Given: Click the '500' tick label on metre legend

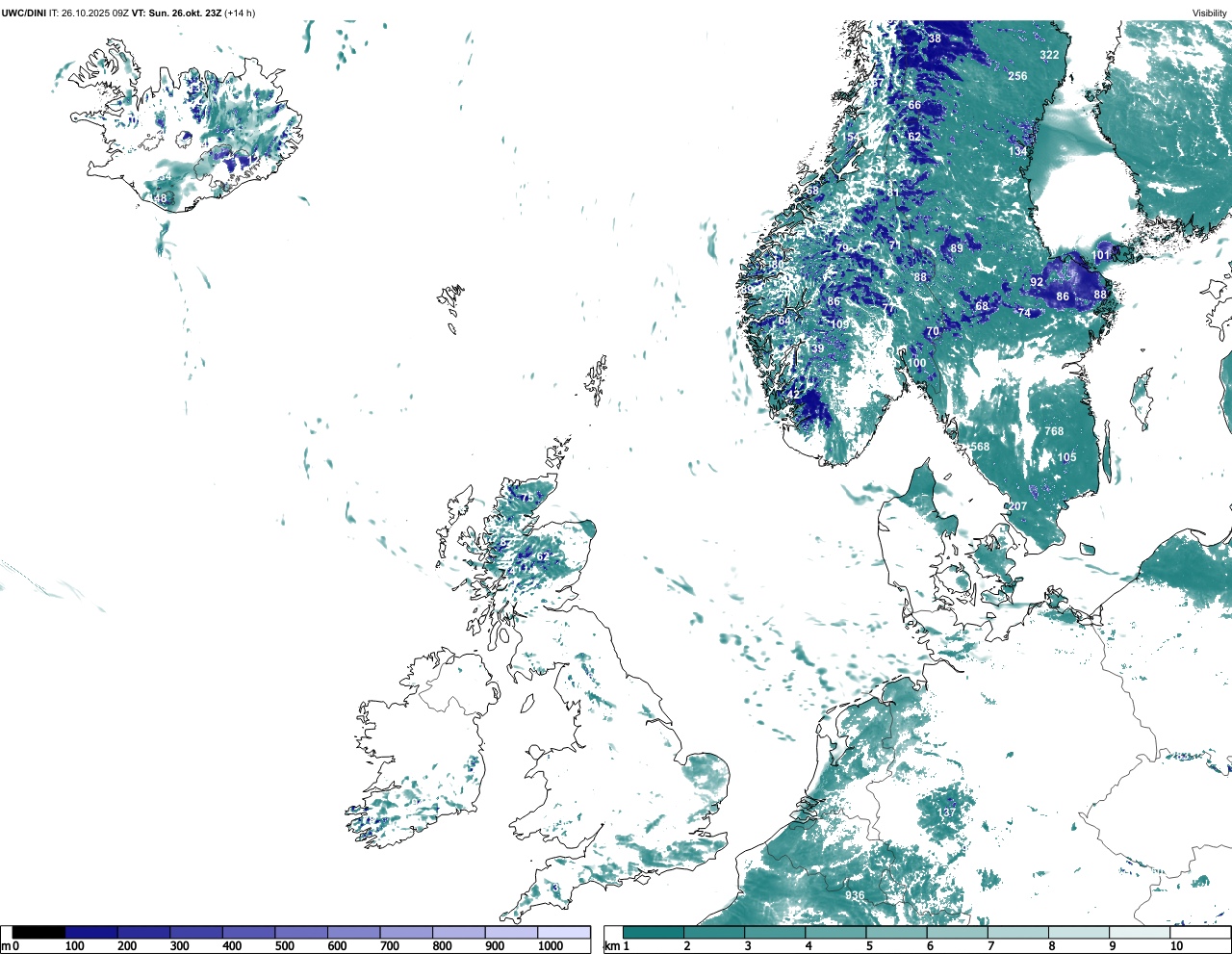Looking at the screenshot, I should pyautogui.click(x=285, y=946).
